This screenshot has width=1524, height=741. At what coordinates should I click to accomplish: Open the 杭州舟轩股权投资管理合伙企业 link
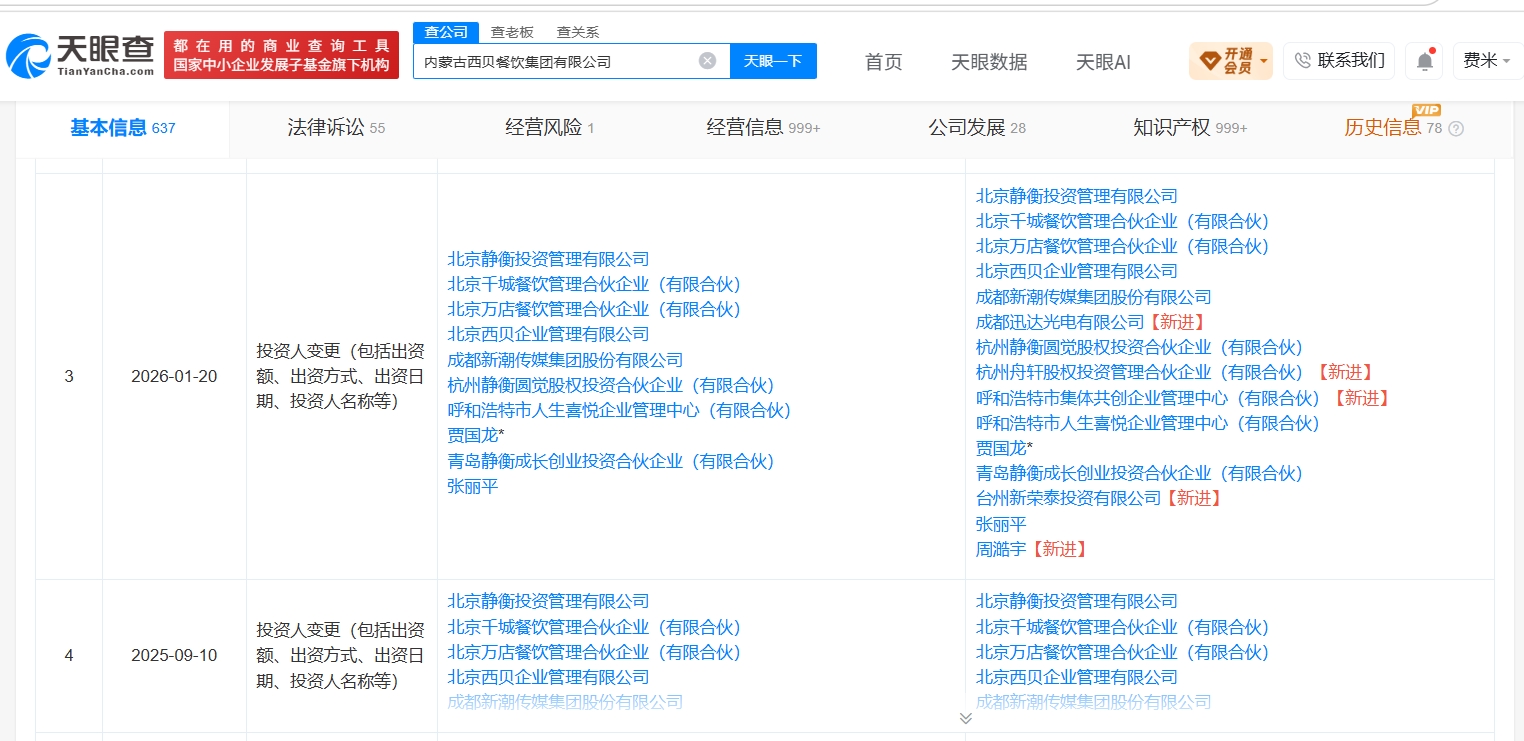click(1140, 373)
